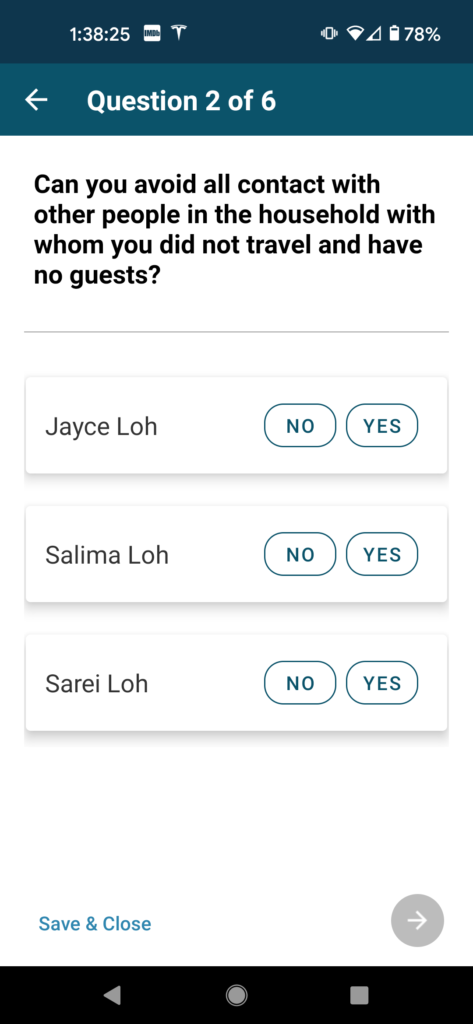Select YES for Jayce Loh

click(x=382, y=426)
